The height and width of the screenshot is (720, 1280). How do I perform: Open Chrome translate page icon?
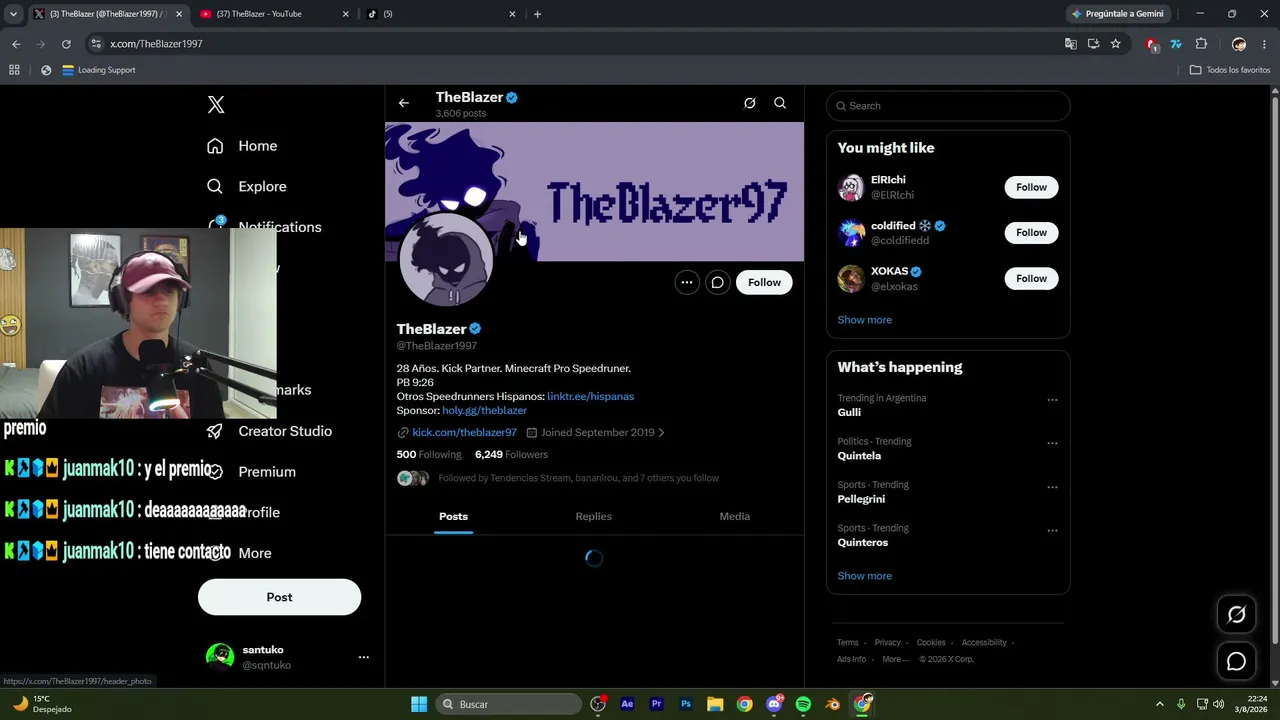[x=1071, y=44]
